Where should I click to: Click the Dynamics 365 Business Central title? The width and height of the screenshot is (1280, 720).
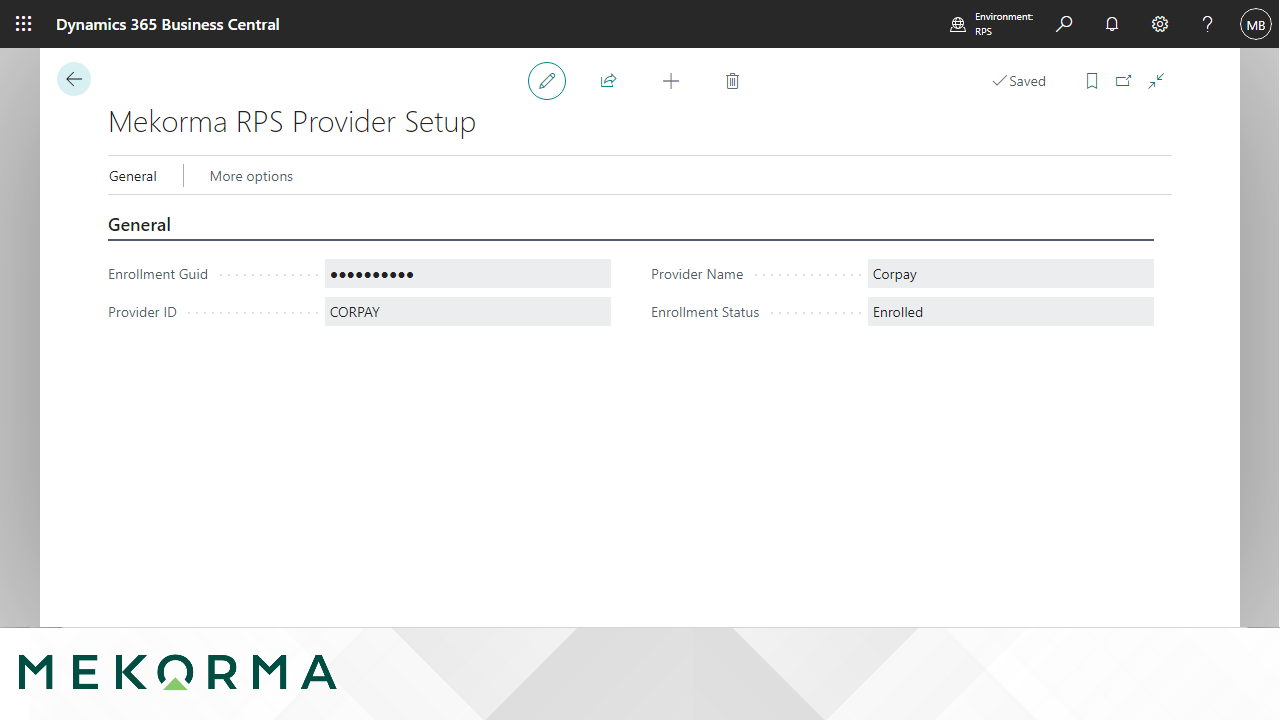tap(168, 24)
